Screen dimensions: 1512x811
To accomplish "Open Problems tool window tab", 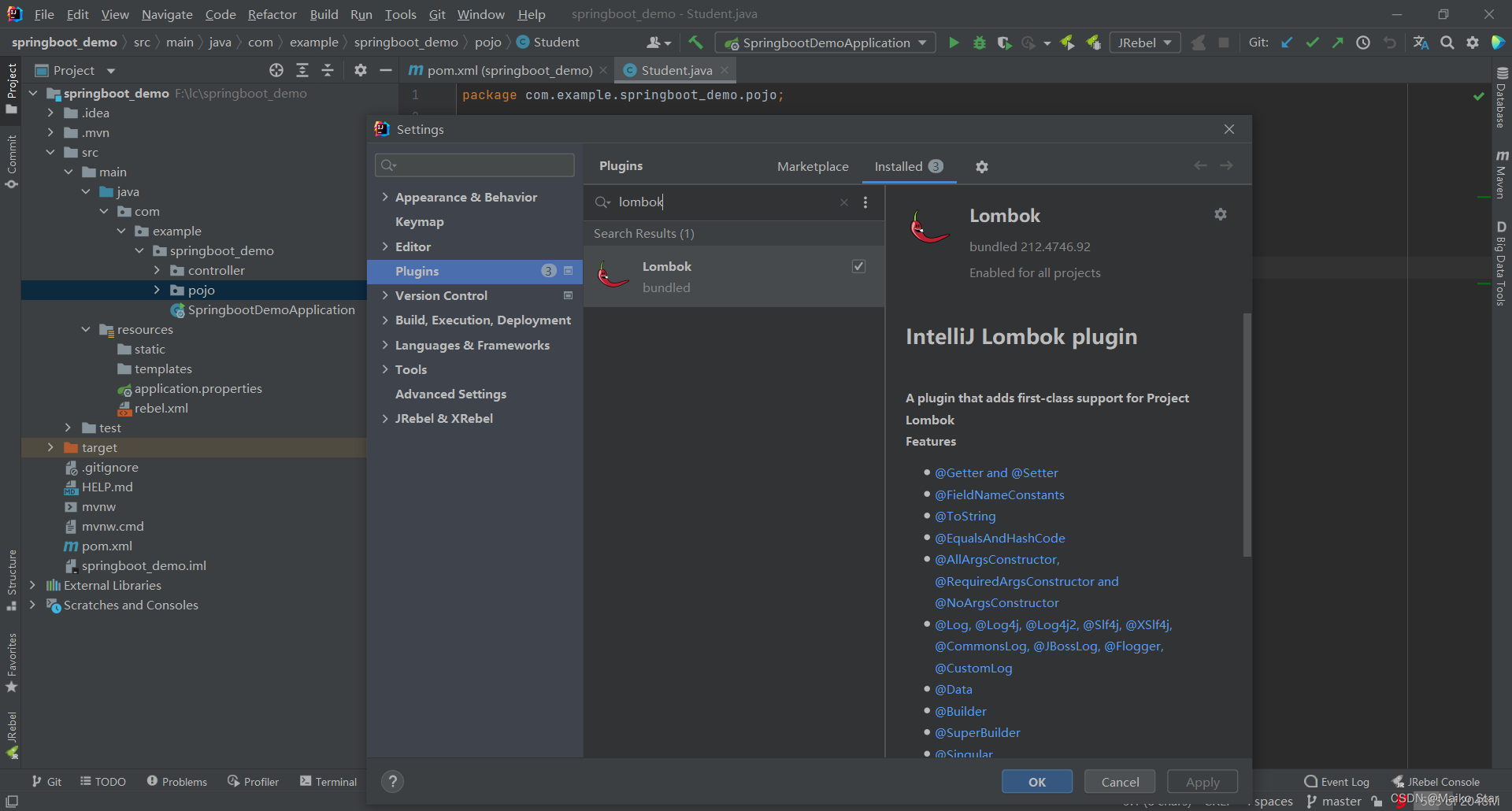I will 176,781.
